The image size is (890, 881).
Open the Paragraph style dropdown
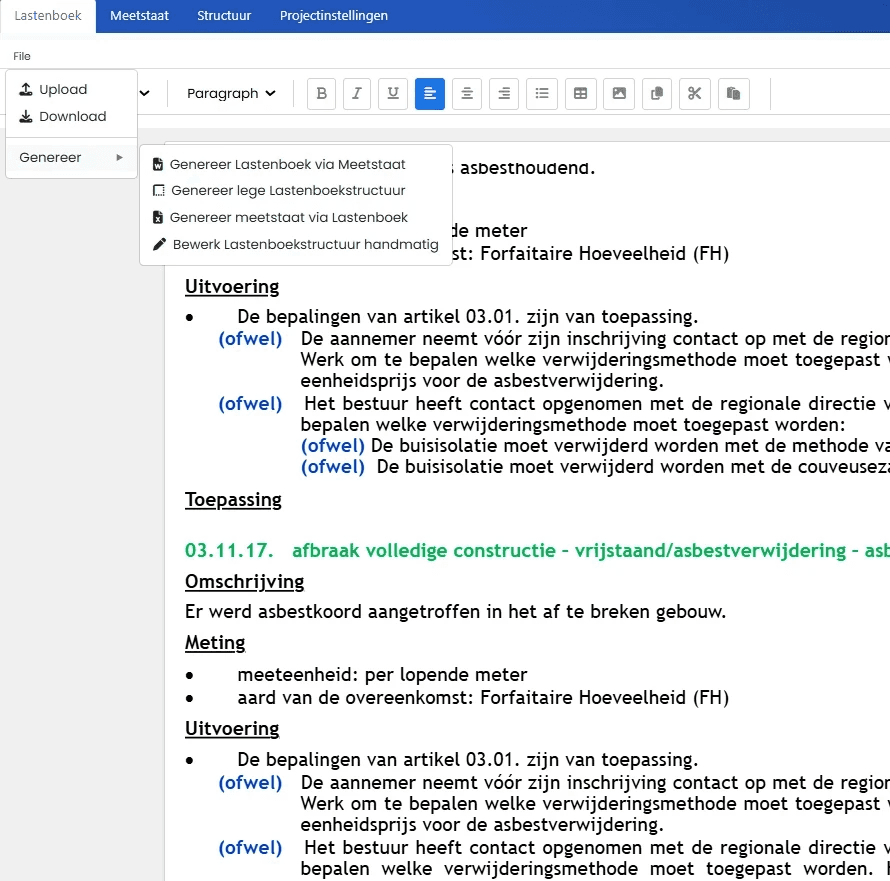(x=231, y=94)
